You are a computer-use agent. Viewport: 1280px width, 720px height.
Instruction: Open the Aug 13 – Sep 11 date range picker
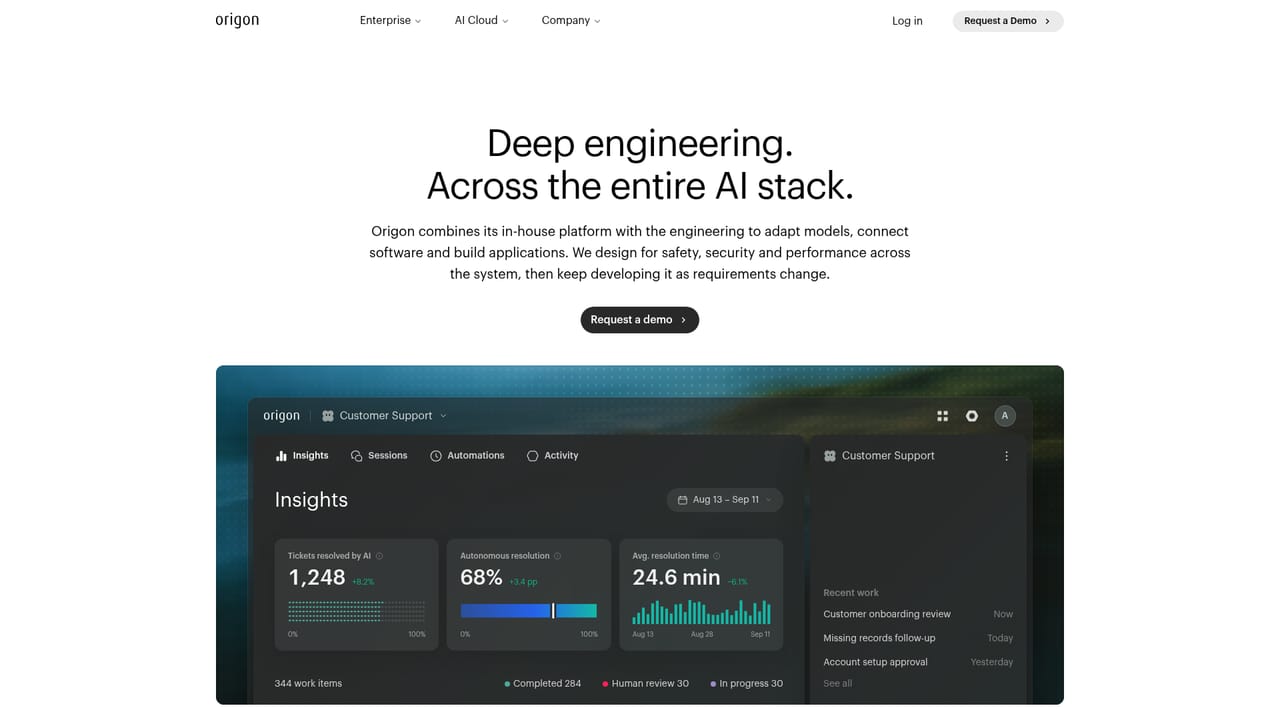pyautogui.click(x=725, y=500)
